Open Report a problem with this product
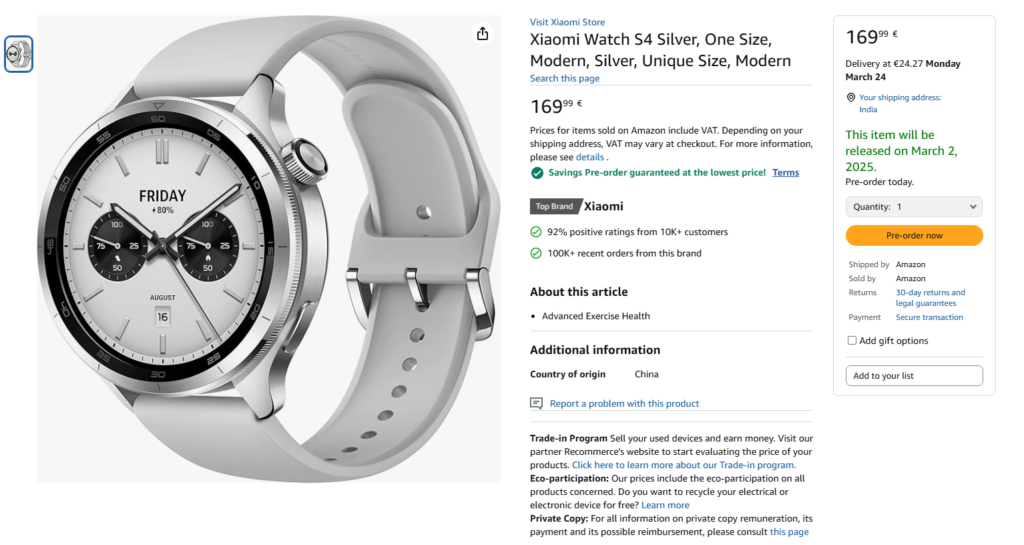Image resolution: width=1024 pixels, height=545 pixels. coord(624,404)
